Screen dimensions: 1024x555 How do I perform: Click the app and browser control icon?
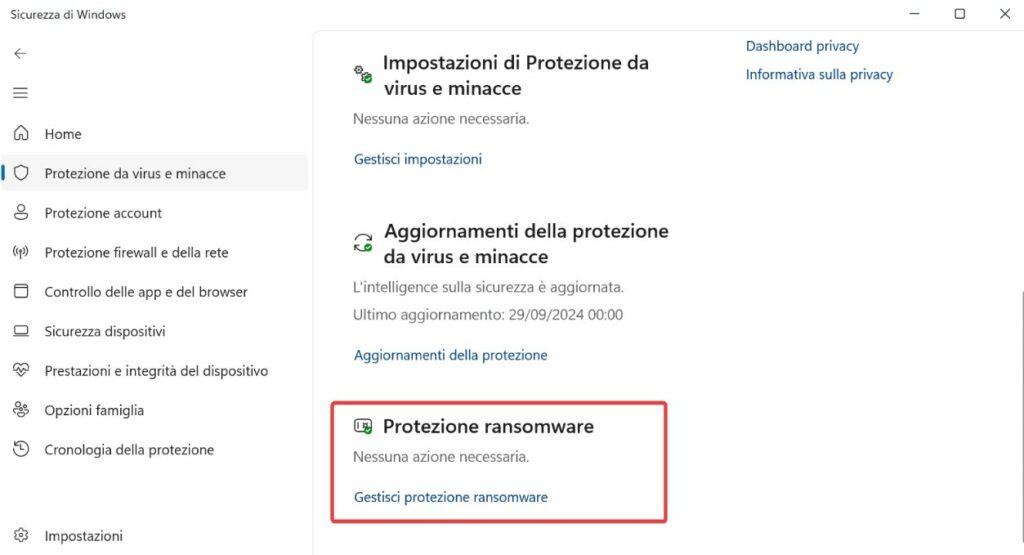[21, 291]
